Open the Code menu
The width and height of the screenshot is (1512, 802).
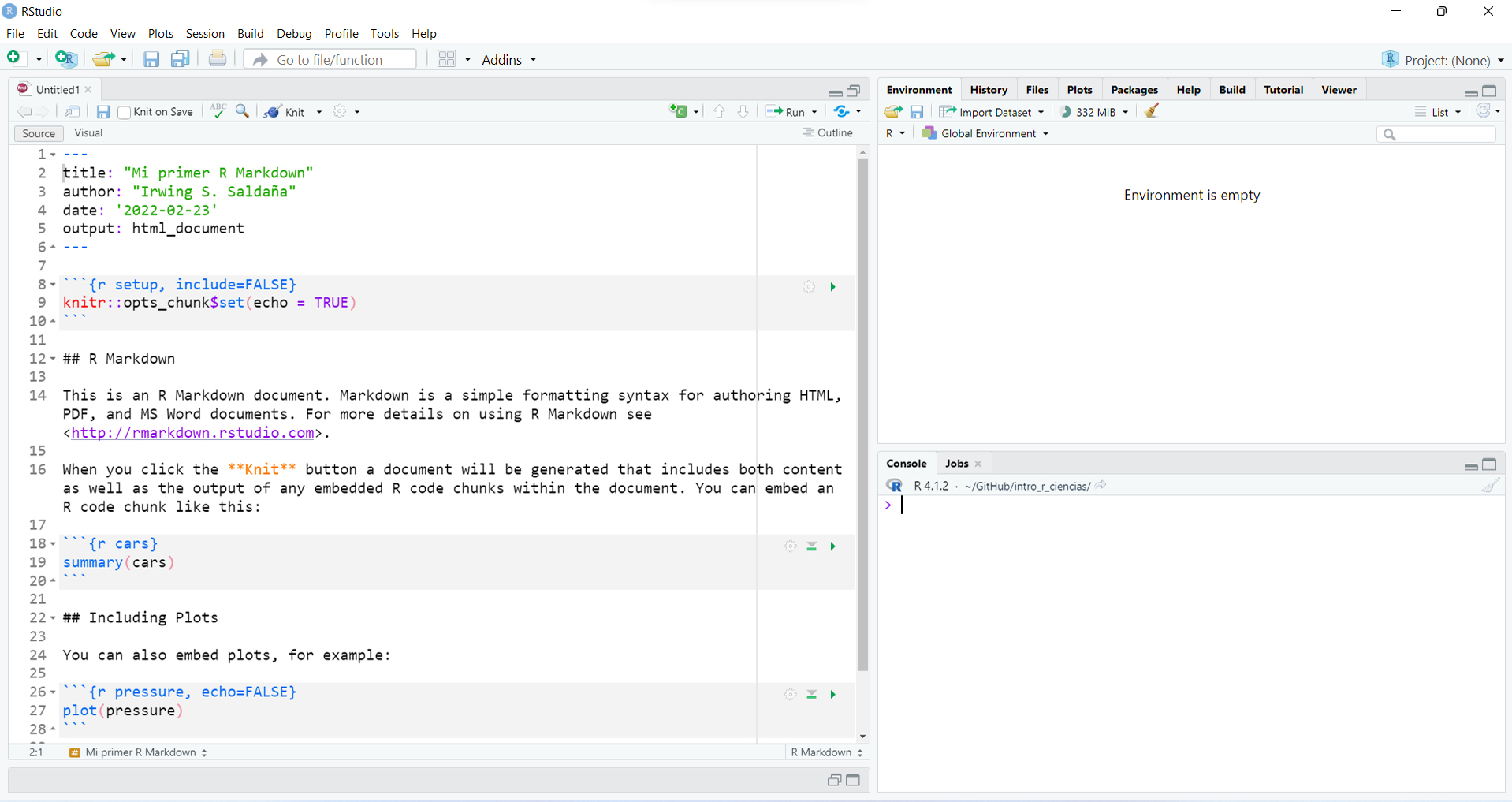tap(84, 34)
